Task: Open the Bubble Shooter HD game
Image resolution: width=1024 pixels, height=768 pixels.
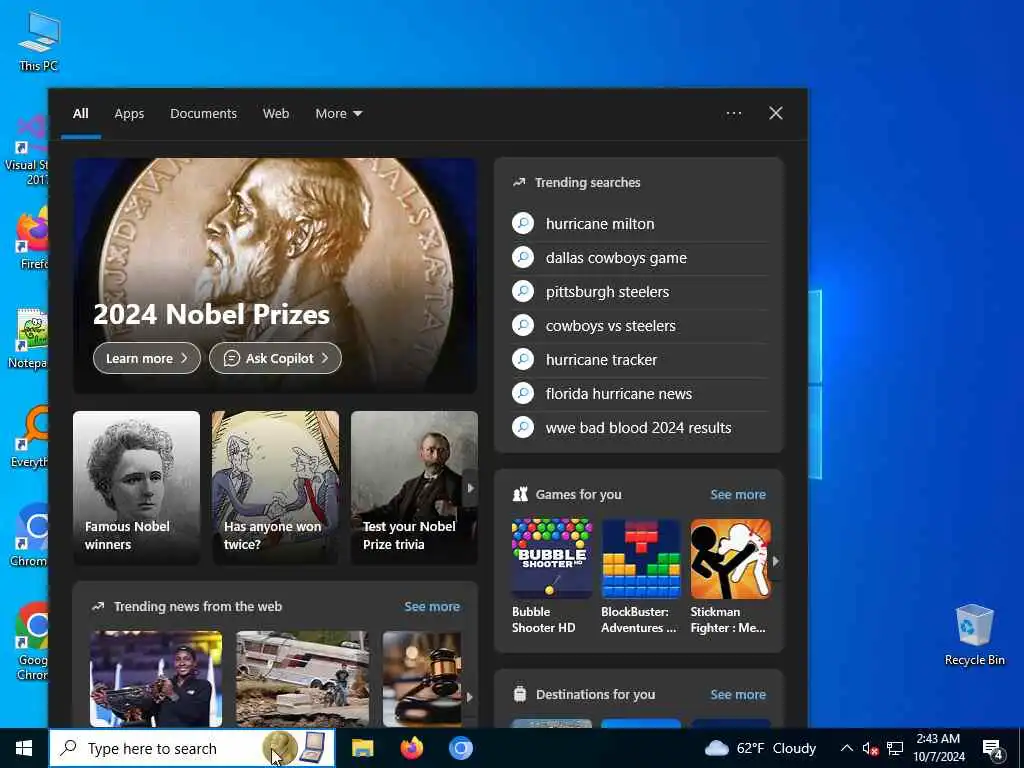Action: (x=551, y=577)
